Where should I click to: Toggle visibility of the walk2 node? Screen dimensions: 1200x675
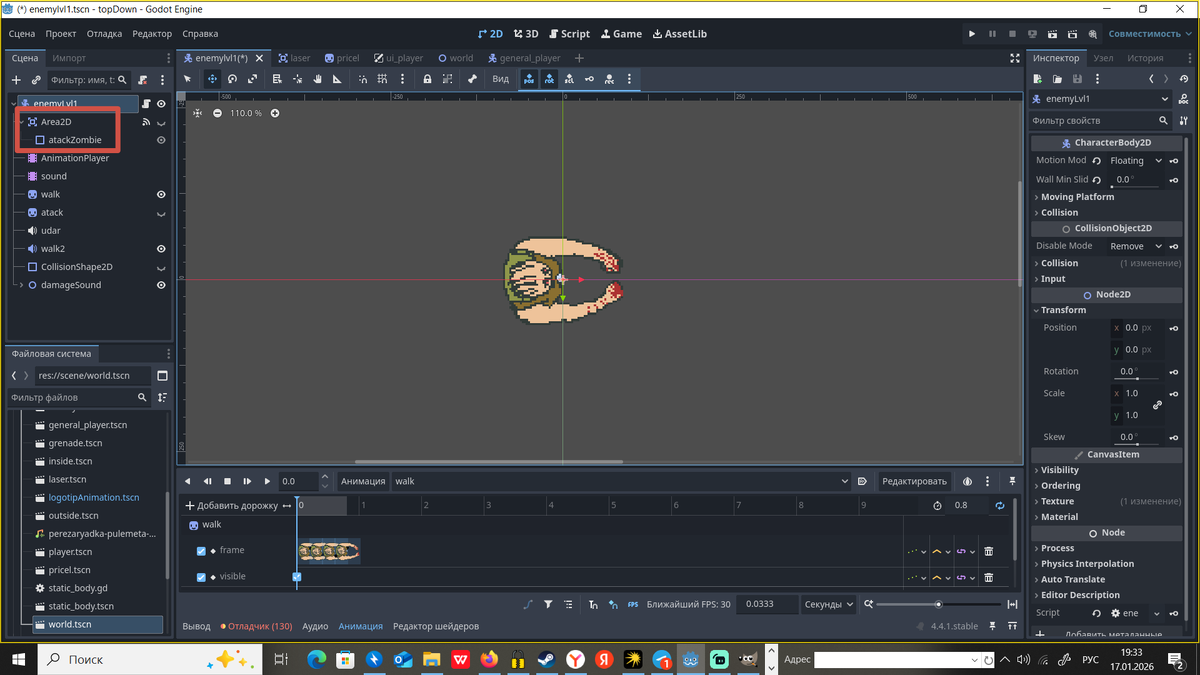coord(161,249)
